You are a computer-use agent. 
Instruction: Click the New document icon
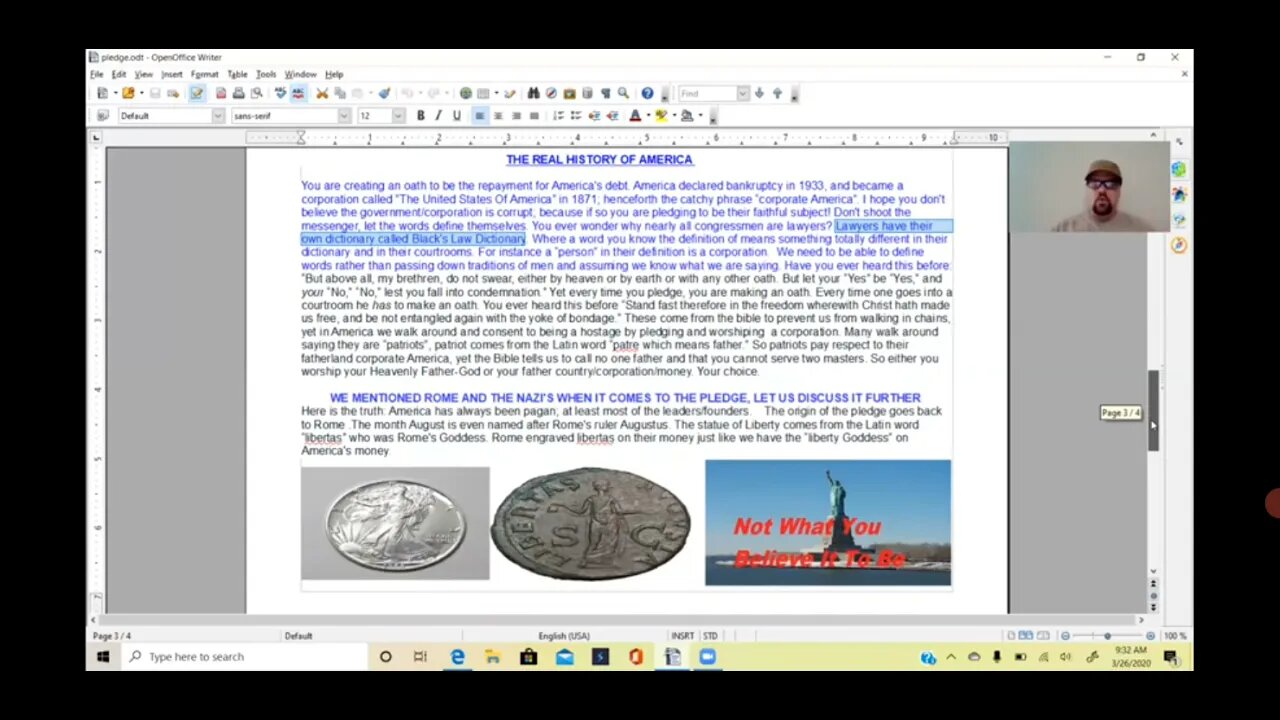(x=102, y=93)
